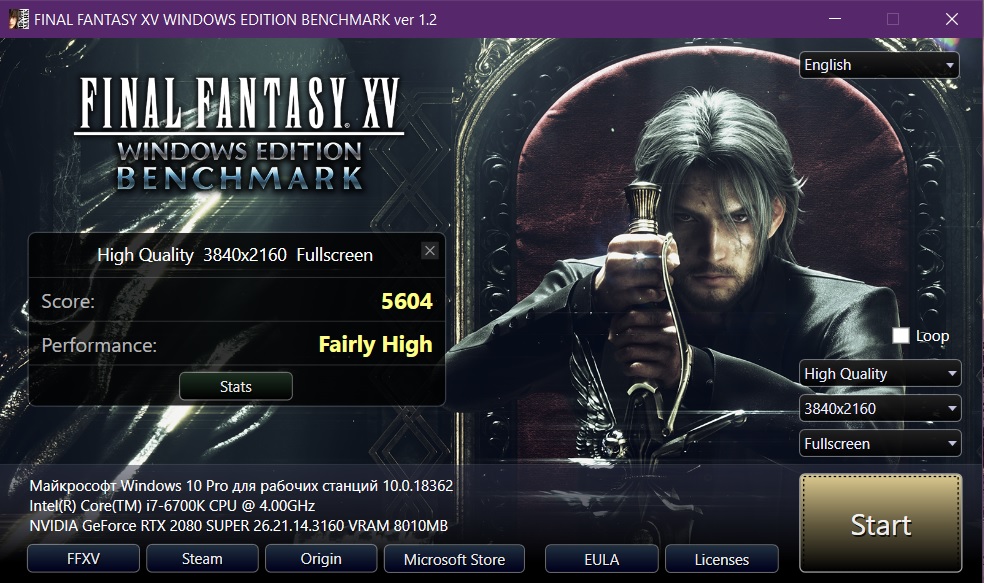This screenshot has width=984, height=583.
Task: Click the 5604 score value
Action: [x=407, y=302]
